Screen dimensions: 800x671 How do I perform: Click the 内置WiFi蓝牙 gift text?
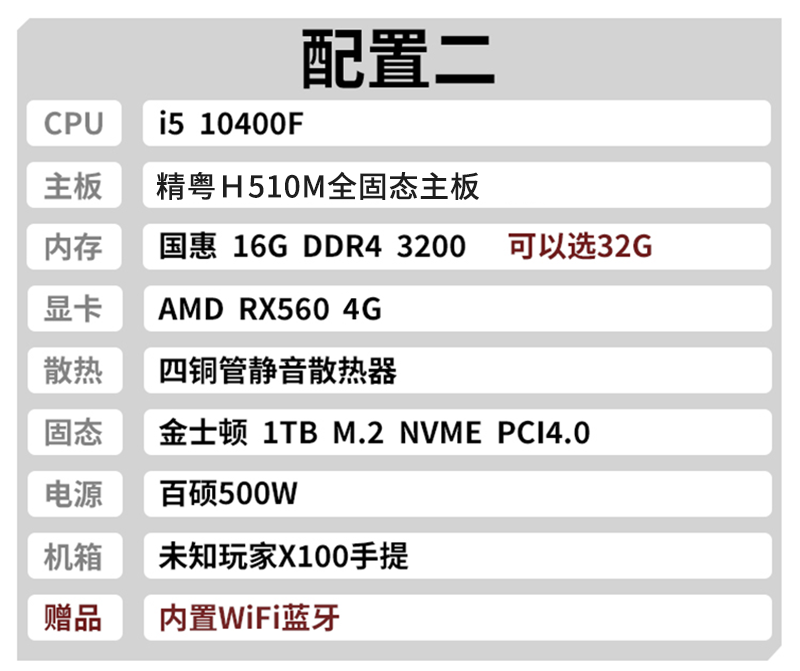coord(250,617)
